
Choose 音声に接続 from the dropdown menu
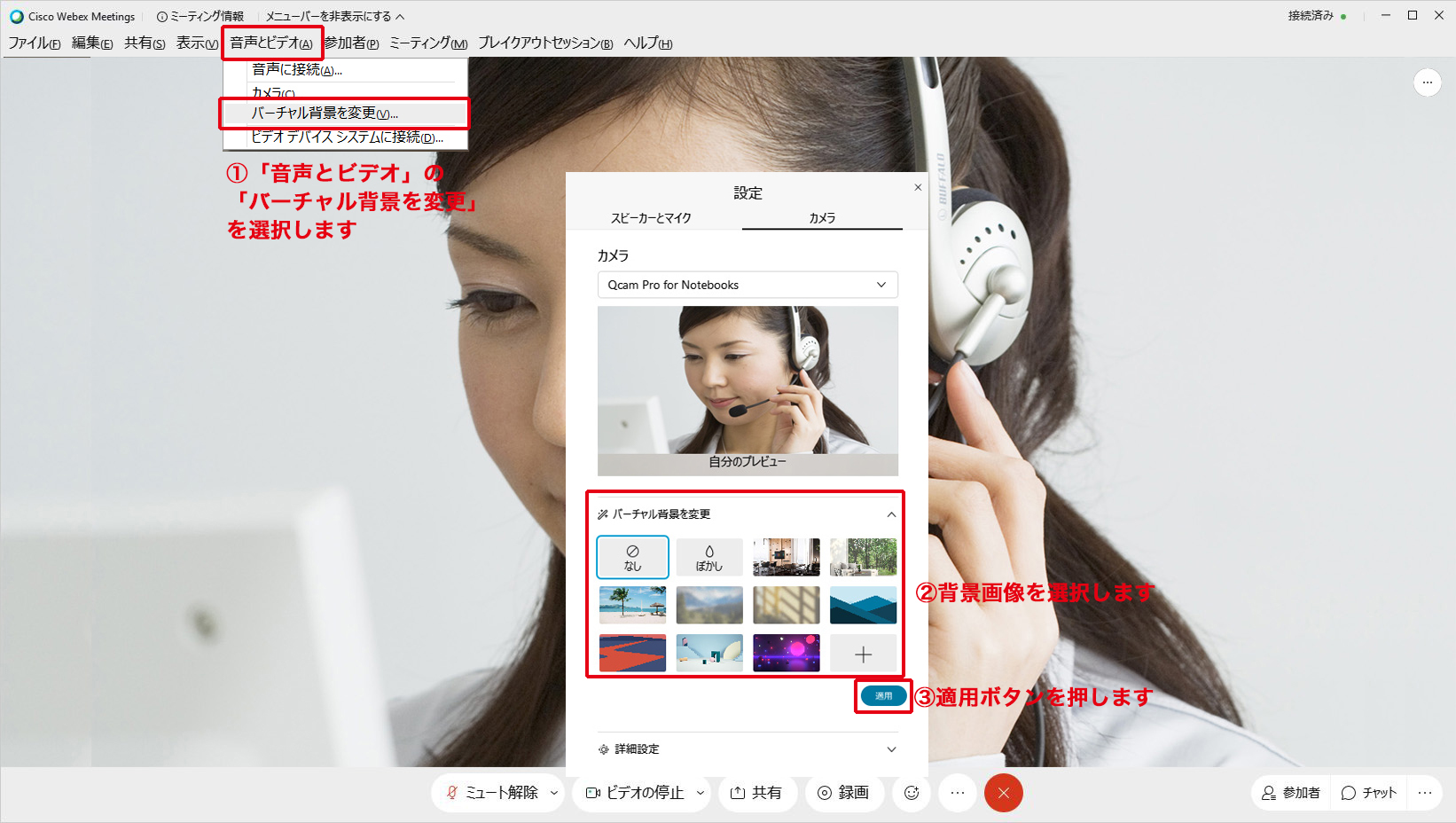pyautogui.click(x=345, y=70)
